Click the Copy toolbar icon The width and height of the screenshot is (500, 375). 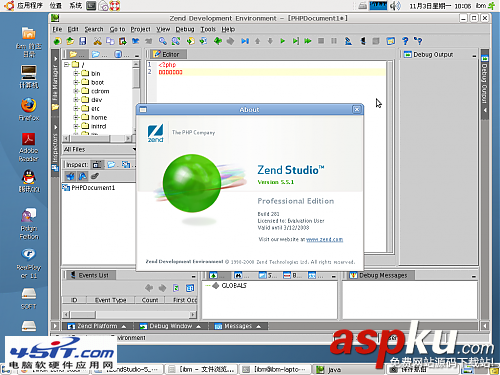110,41
